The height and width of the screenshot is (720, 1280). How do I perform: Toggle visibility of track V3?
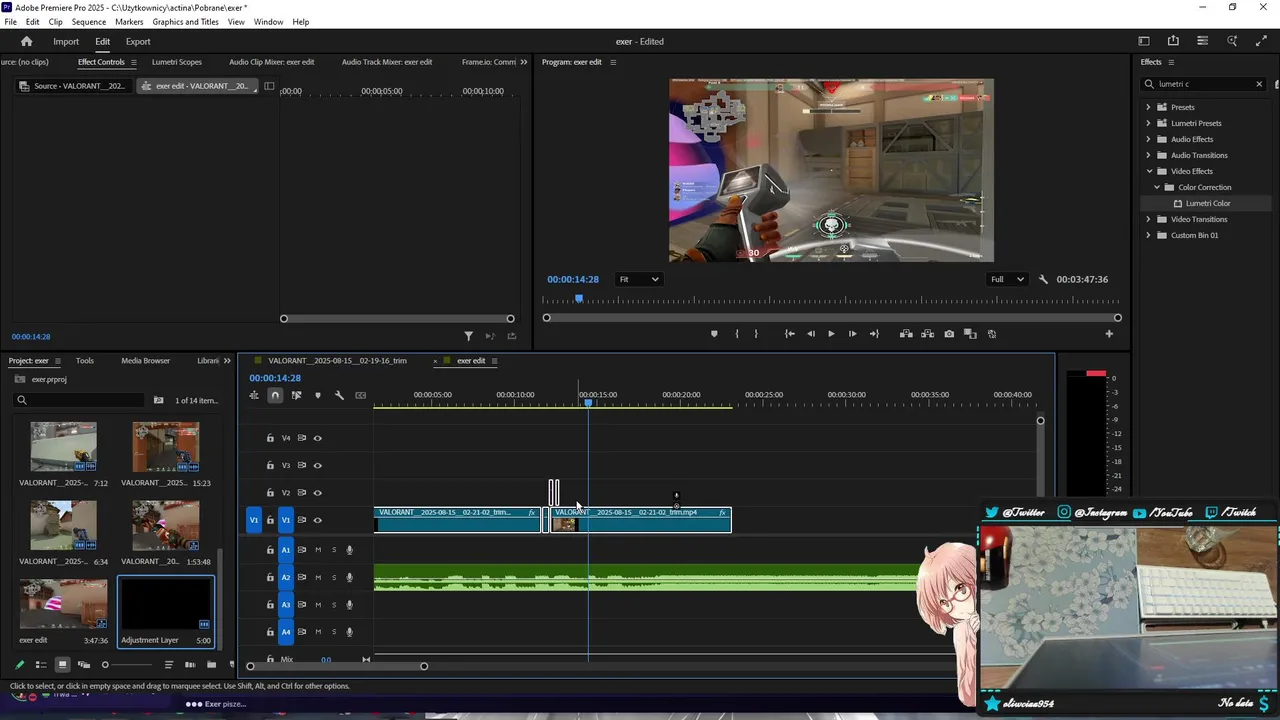318,465
